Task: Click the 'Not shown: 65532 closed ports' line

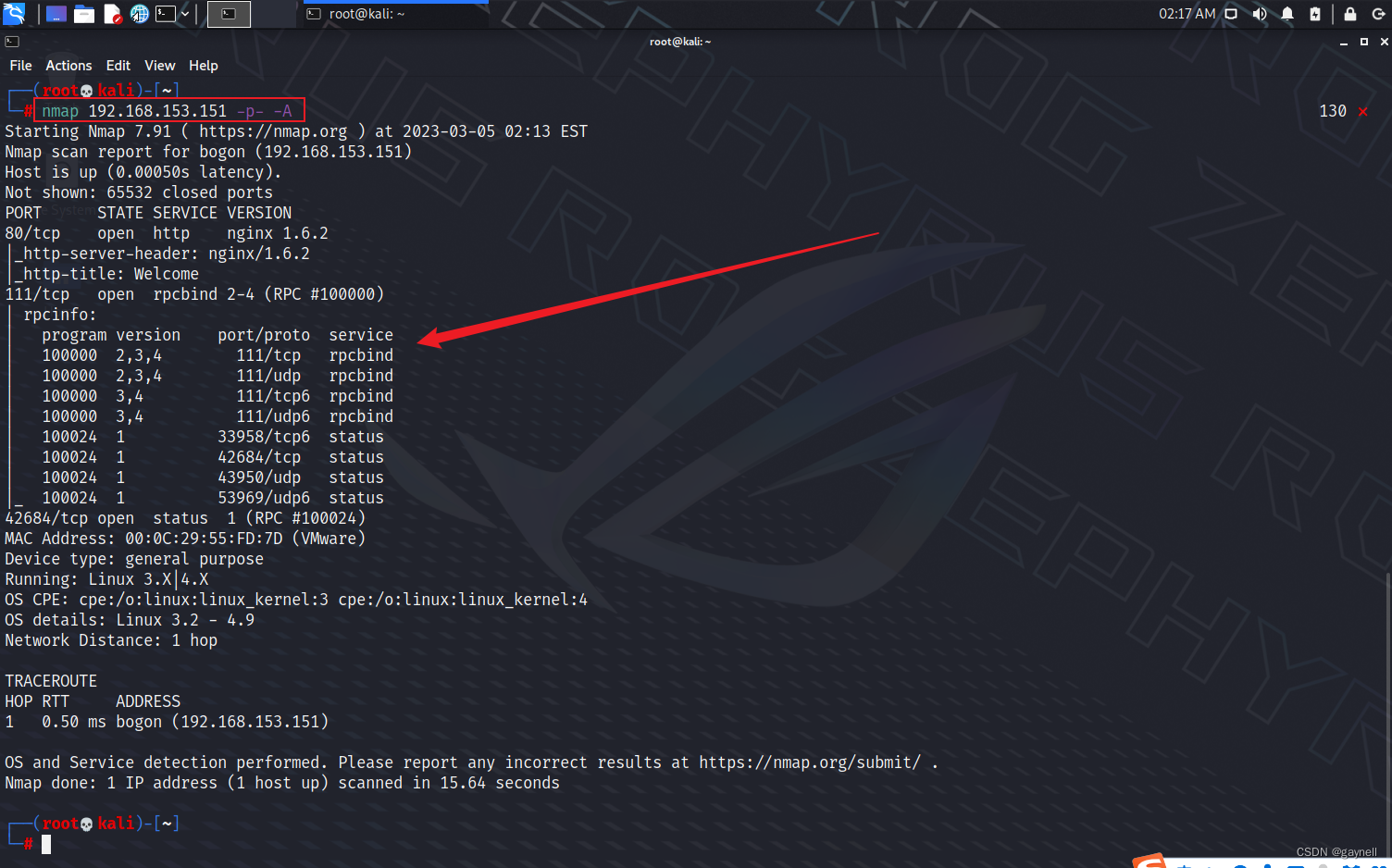Action: click(139, 192)
